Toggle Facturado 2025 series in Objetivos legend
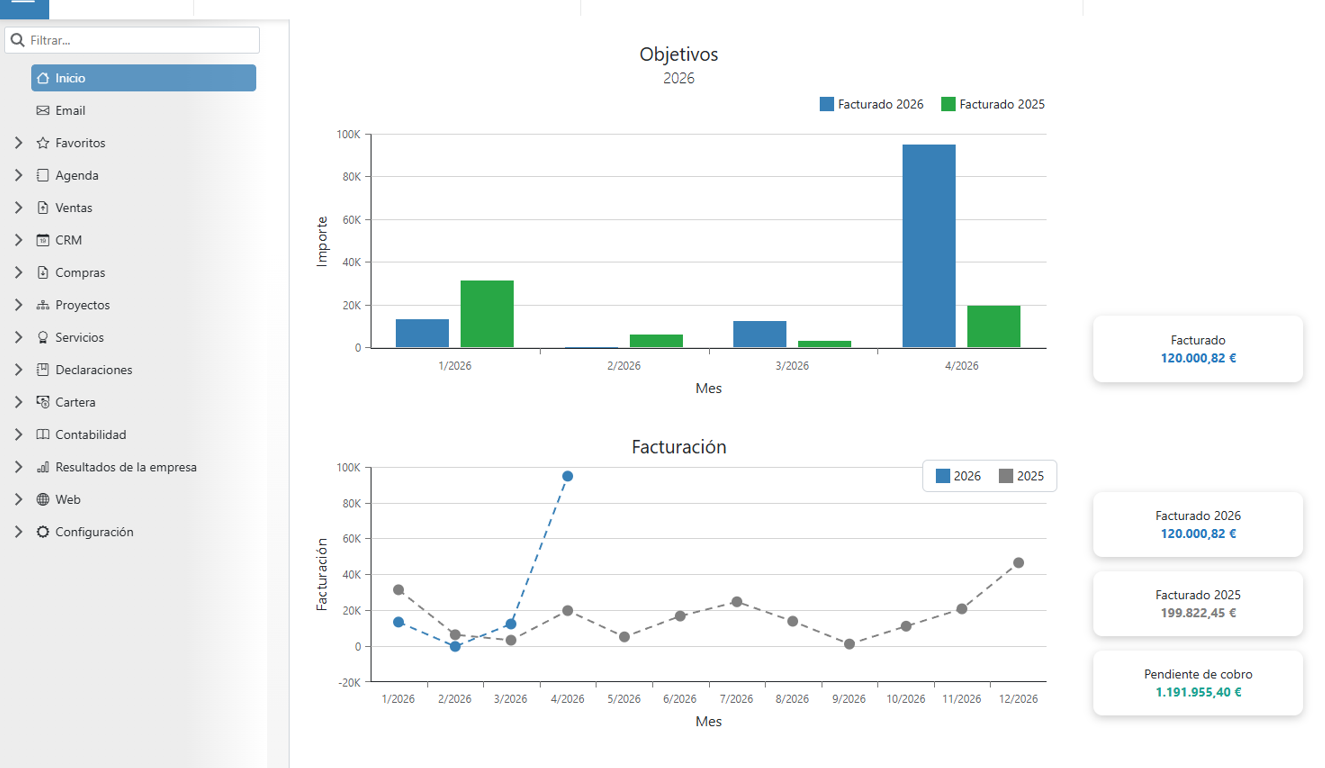Image resolution: width=1325 pixels, height=768 pixels. click(992, 104)
